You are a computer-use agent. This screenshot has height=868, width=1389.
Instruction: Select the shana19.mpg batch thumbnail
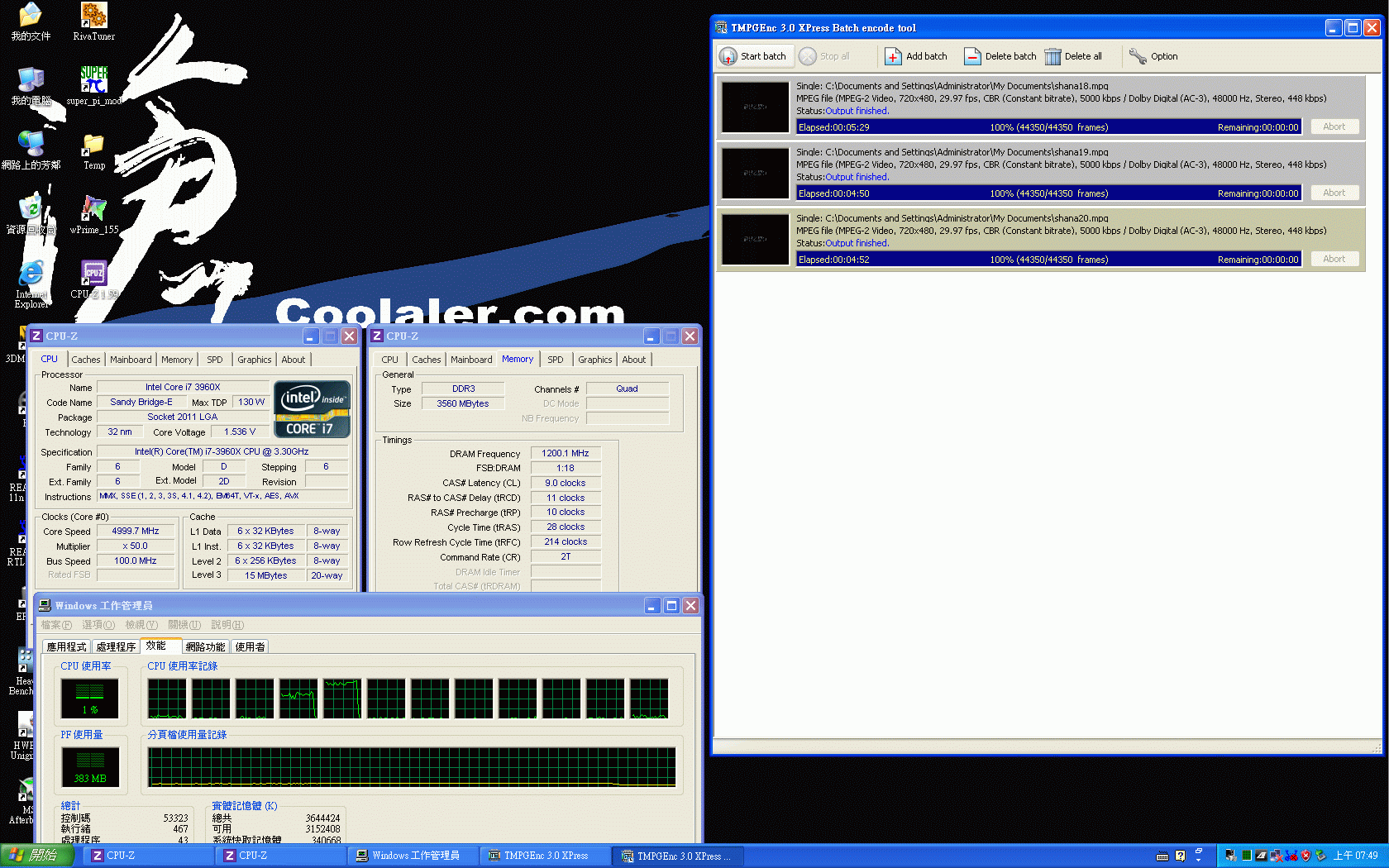[x=755, y=173]
